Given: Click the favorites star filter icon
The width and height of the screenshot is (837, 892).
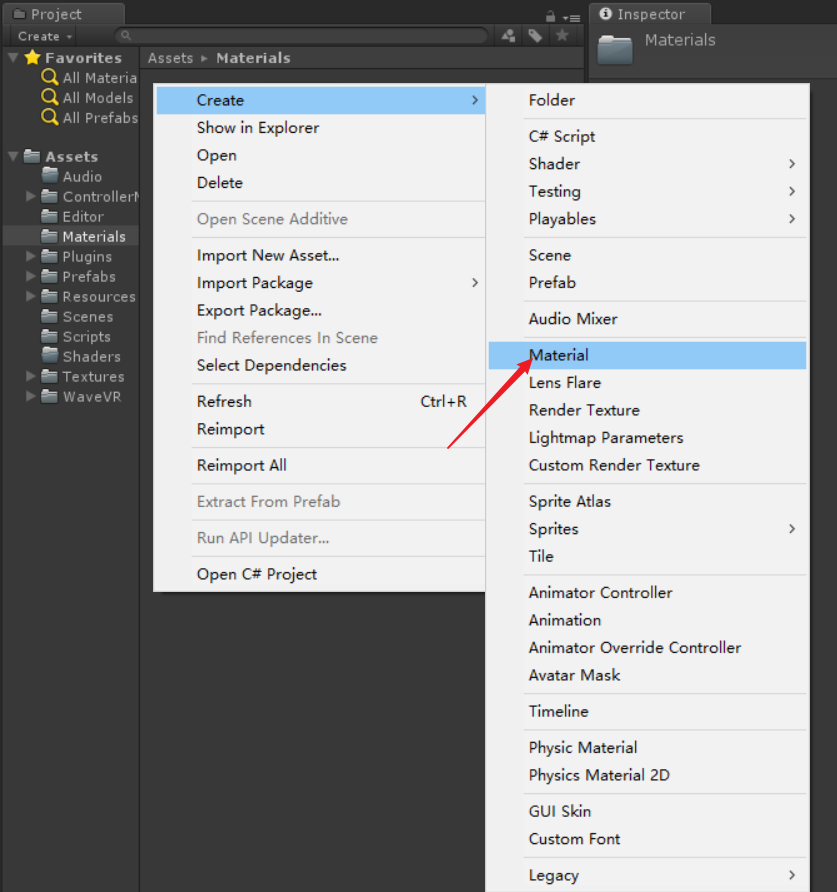Looking at the screenshot, I should pyautogui.click(x=562, y=35).
